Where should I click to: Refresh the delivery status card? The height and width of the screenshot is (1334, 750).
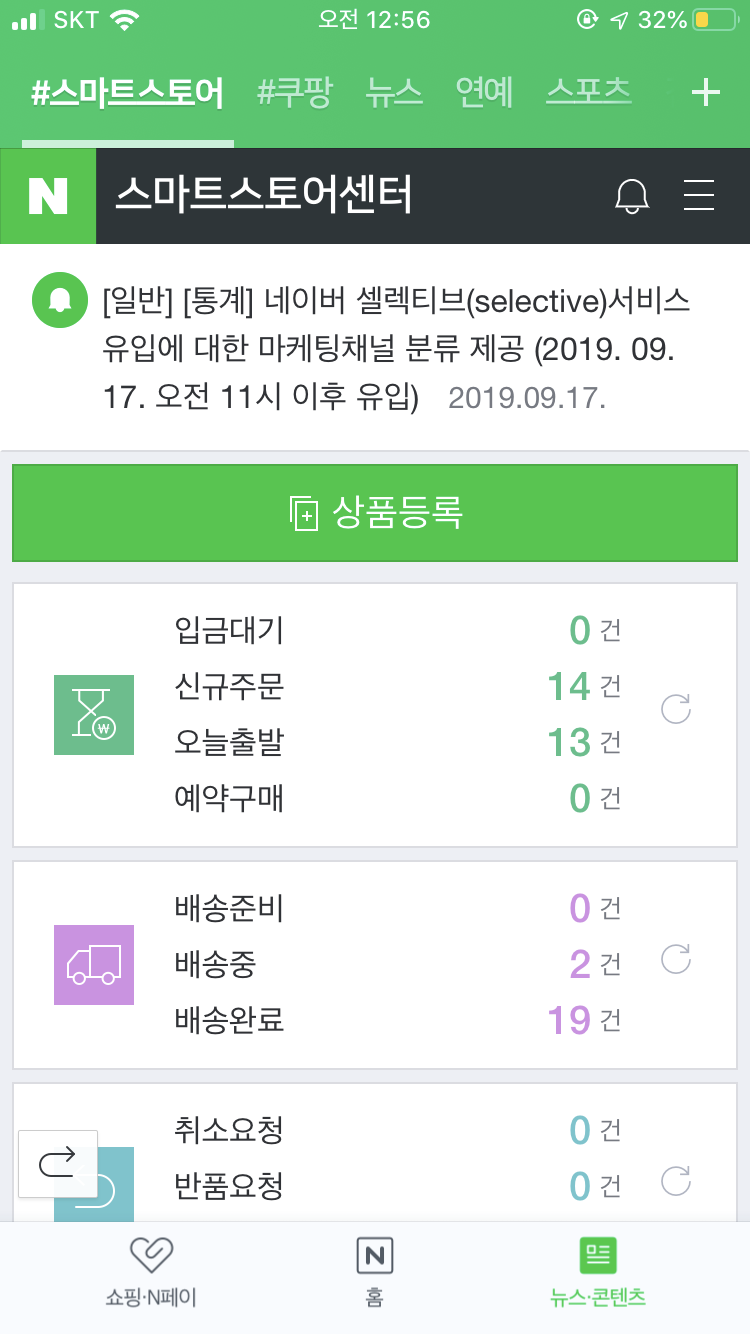click(677, 960)
